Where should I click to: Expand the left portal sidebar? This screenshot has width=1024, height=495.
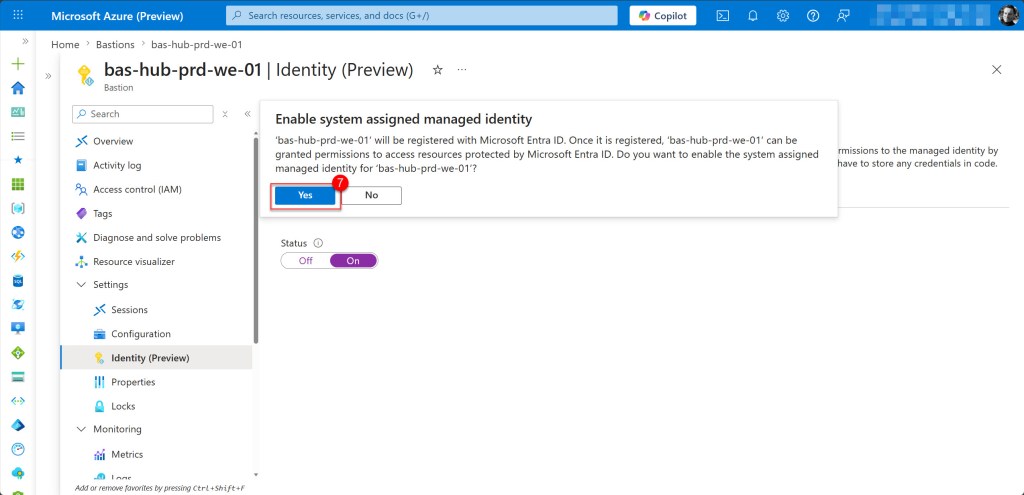25,41
